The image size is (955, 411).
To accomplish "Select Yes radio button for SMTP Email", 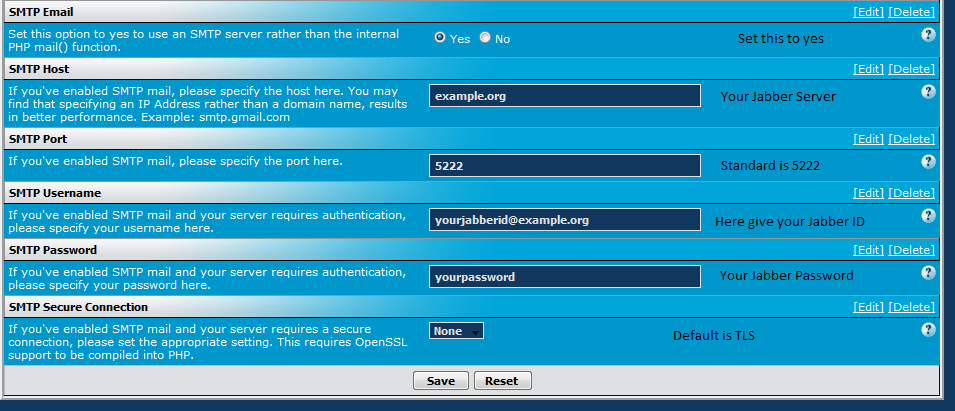I will pos(440,38).
